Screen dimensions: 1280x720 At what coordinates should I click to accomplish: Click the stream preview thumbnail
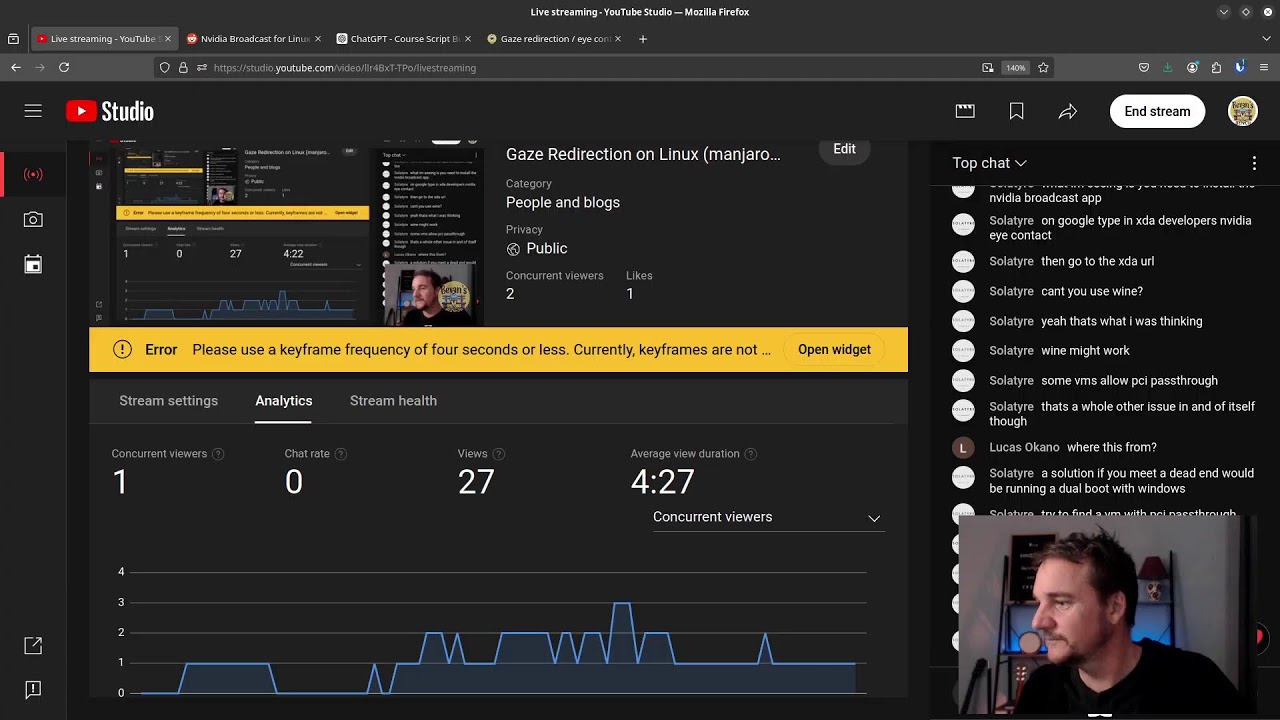tap(288, 235)
